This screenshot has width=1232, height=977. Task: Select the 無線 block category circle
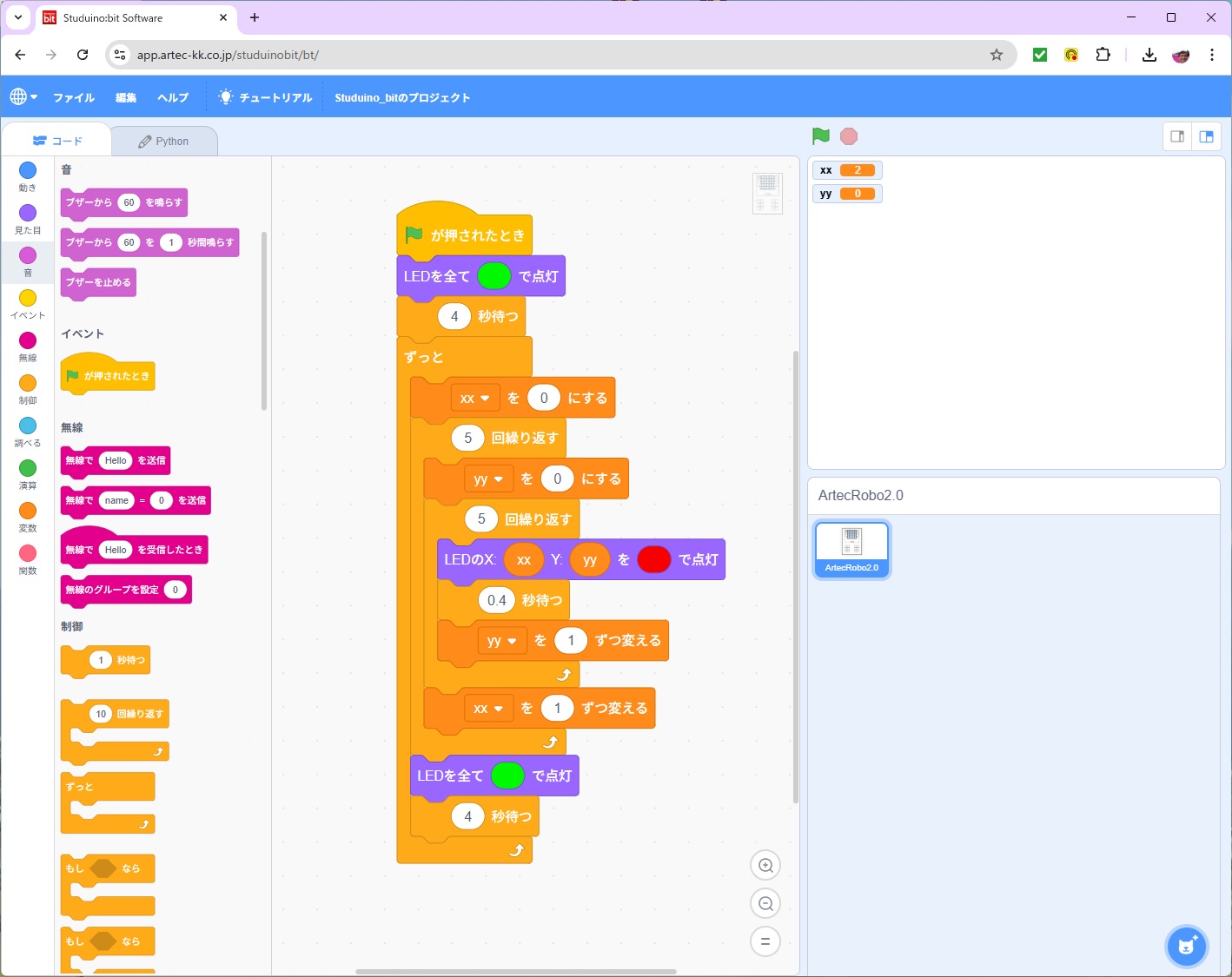pos(28,341)
